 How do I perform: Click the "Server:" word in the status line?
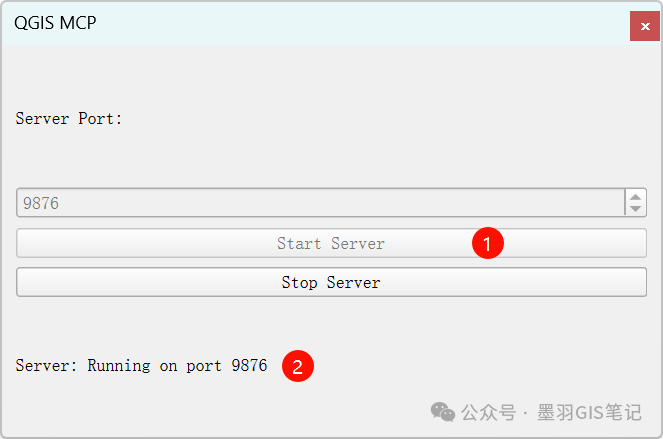click(x=46, y=366)
